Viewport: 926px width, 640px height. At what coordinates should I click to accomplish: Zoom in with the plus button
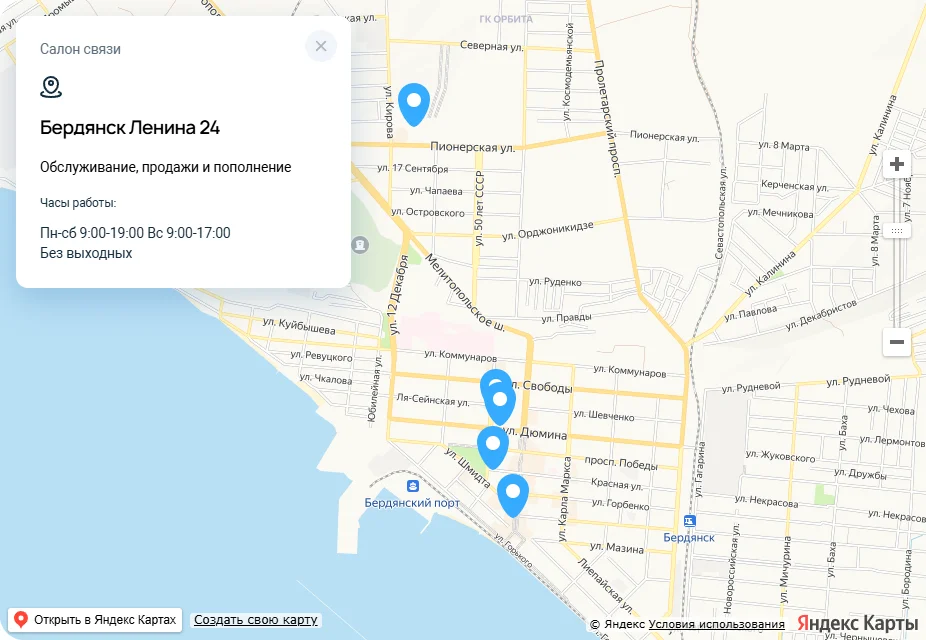pyautogui.click(x=896, y=164)
